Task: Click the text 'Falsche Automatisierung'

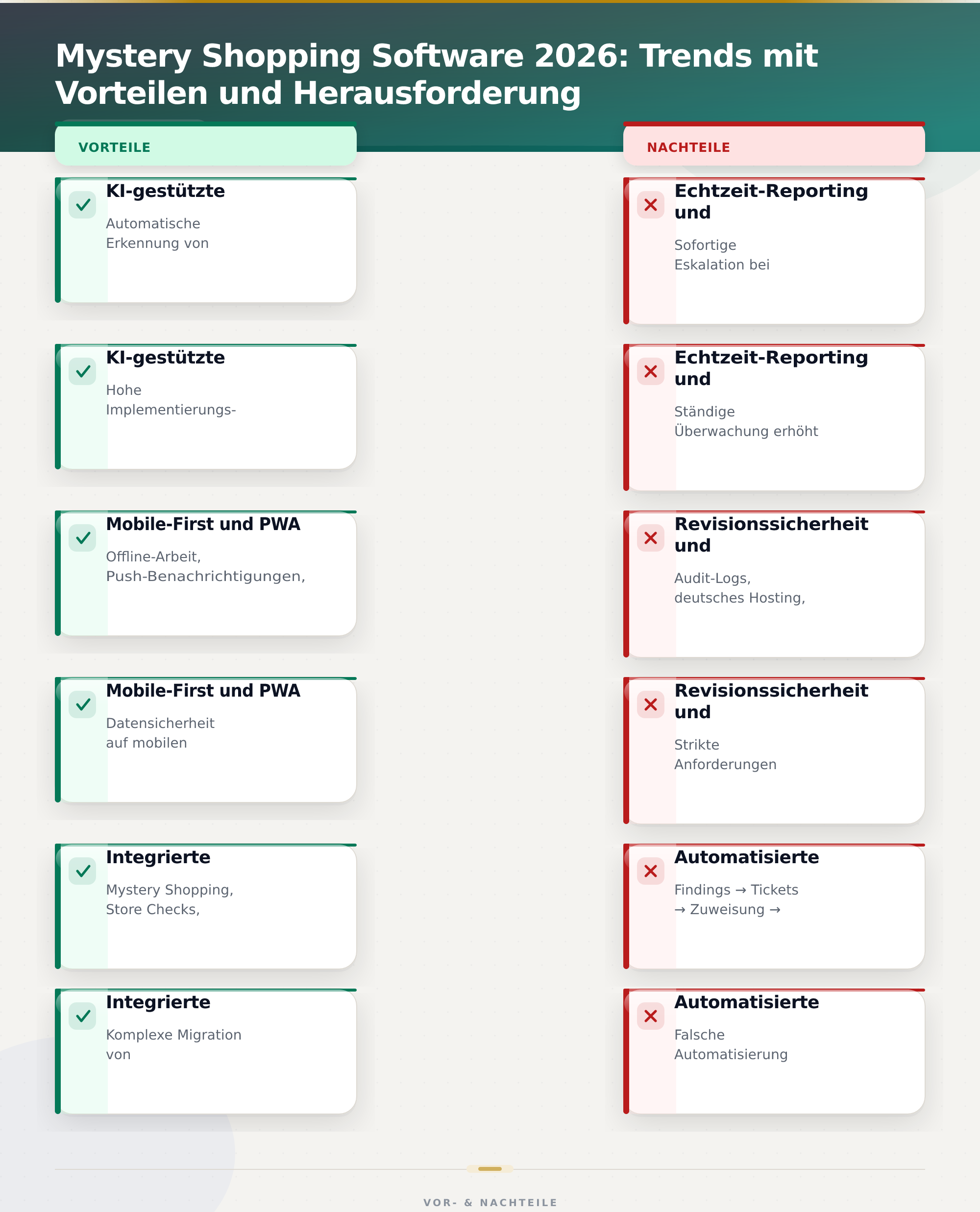Action: click(x=731, y=1044)
